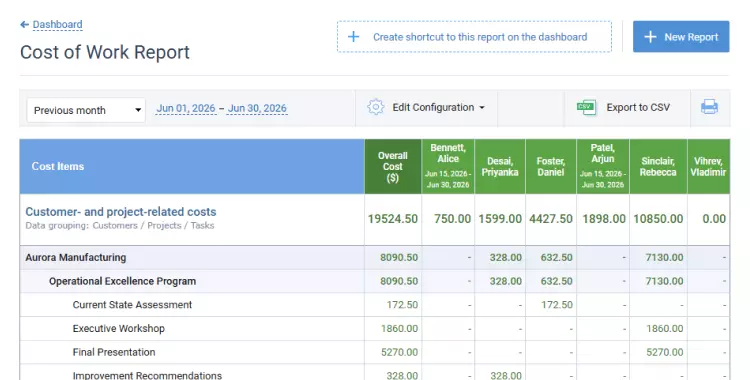Viewport: 750px width, 380px height.
Task: Select the Desai, Priyanka column header
Action: click(500, 167)
